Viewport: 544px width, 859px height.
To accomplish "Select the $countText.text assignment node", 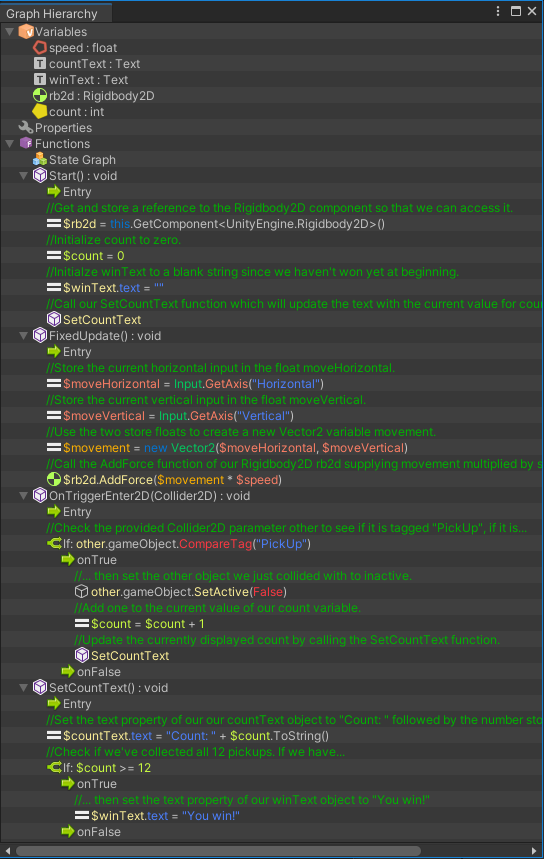I will pyautogui.click(x=272, y=736).
